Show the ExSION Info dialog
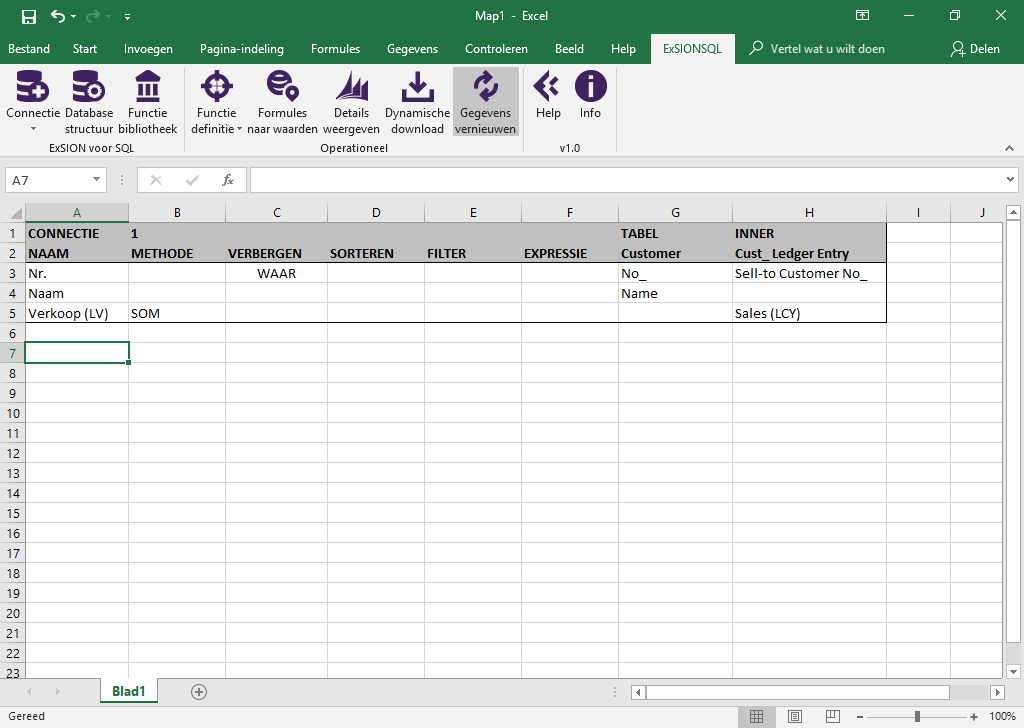This screenshot has width=1024, height=728. (x=590, y=95)
